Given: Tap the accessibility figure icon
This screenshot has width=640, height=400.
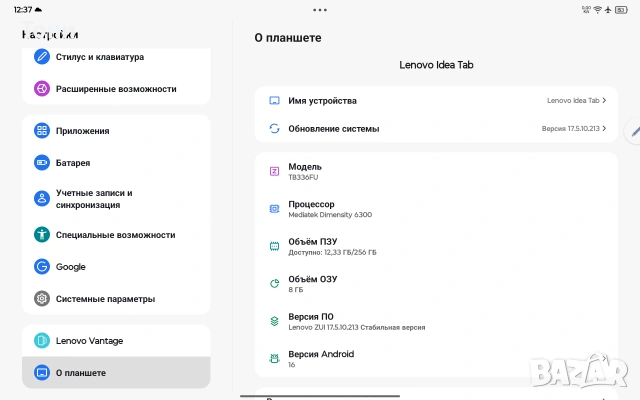Looking at the screenshot, I should [x=42, y=235].
